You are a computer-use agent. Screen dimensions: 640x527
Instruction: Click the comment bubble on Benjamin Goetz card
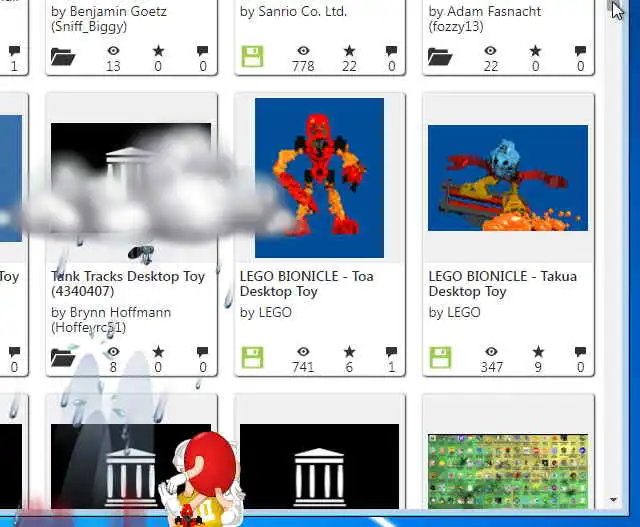tap(202, 51)
